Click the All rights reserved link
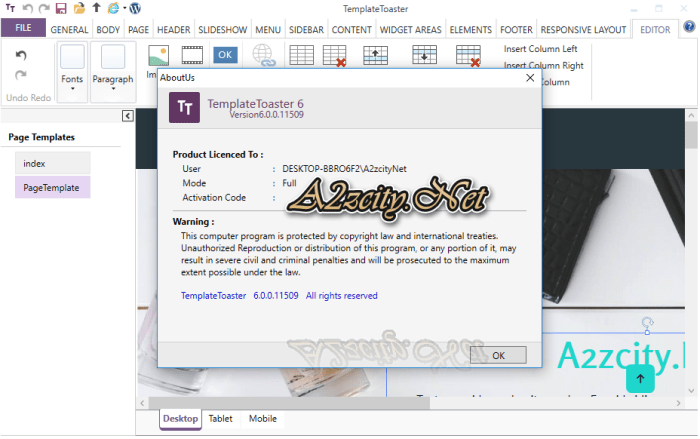 coord(342,296)
